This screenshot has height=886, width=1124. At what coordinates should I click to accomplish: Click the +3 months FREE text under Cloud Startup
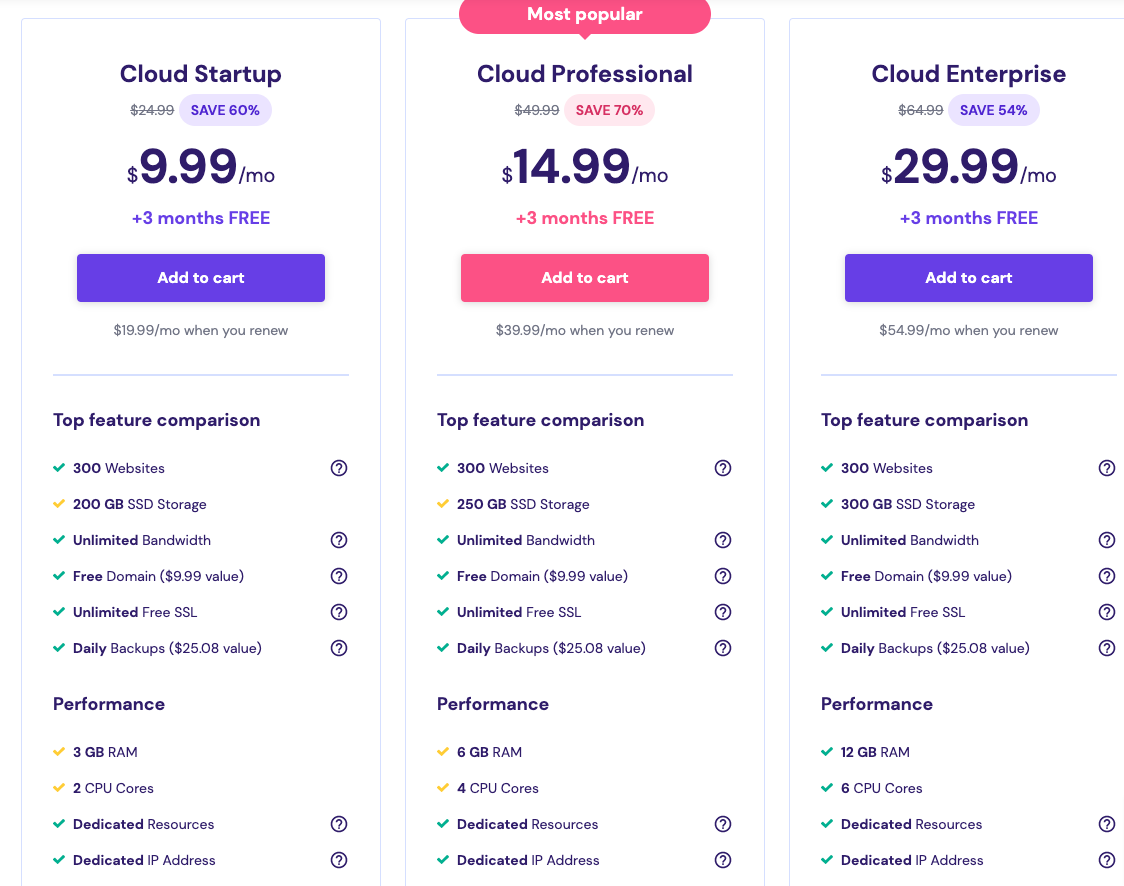pyautogui.click(x=200, y=217)
